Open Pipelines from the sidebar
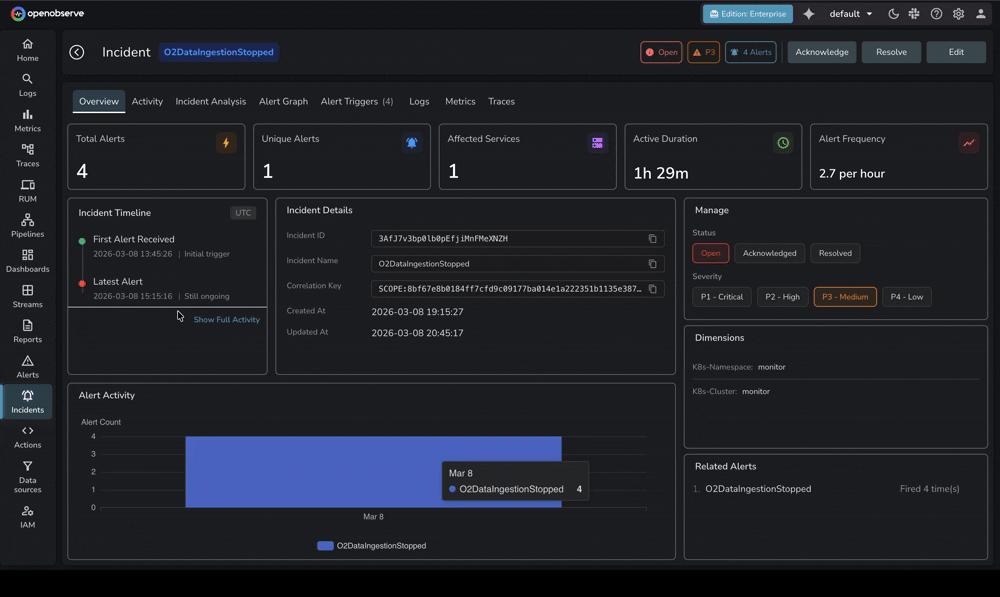 (x=27, y=227)
